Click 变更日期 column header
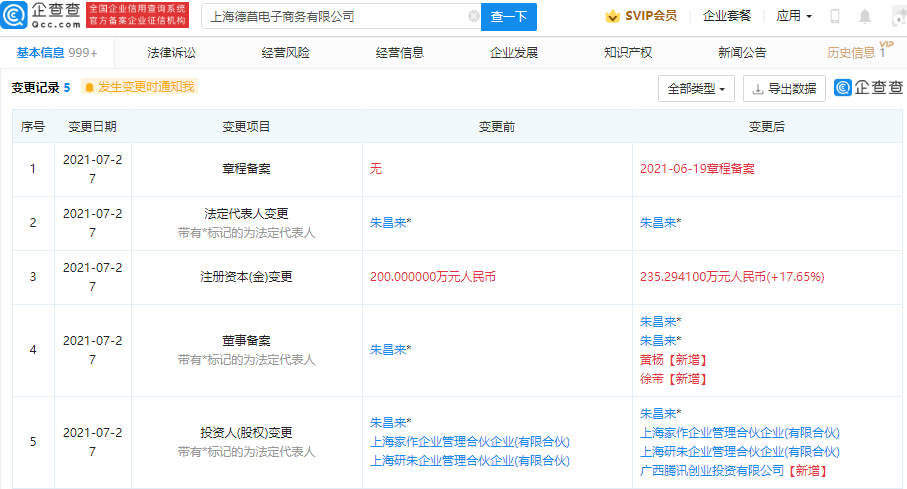 click(93, 127)
